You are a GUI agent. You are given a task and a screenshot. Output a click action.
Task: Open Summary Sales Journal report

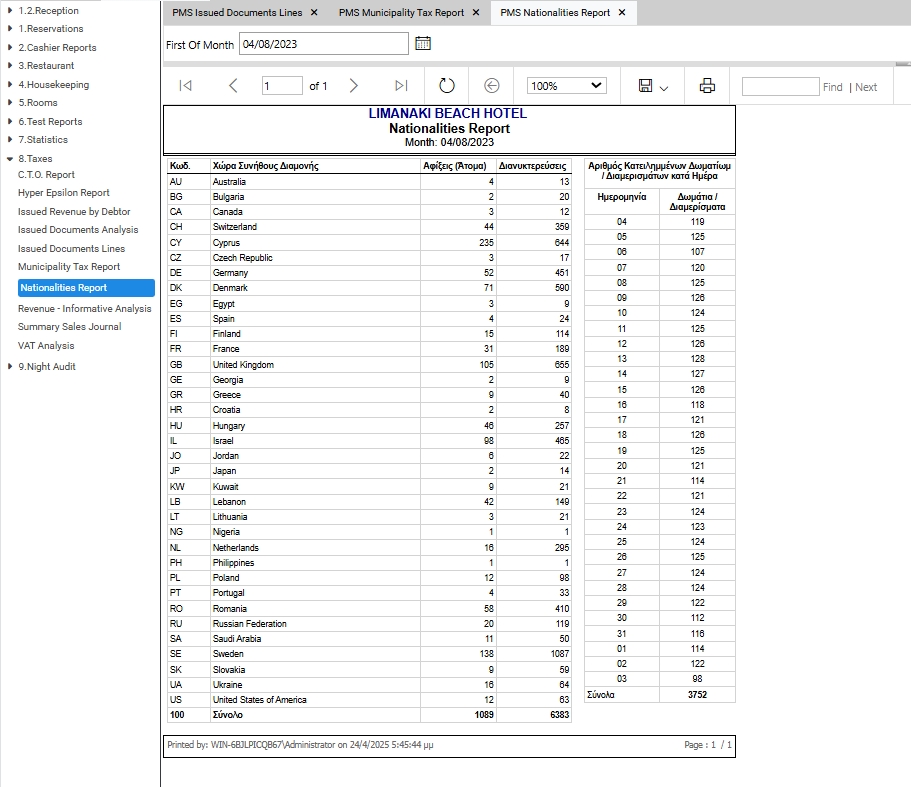(x=69, y=327)
